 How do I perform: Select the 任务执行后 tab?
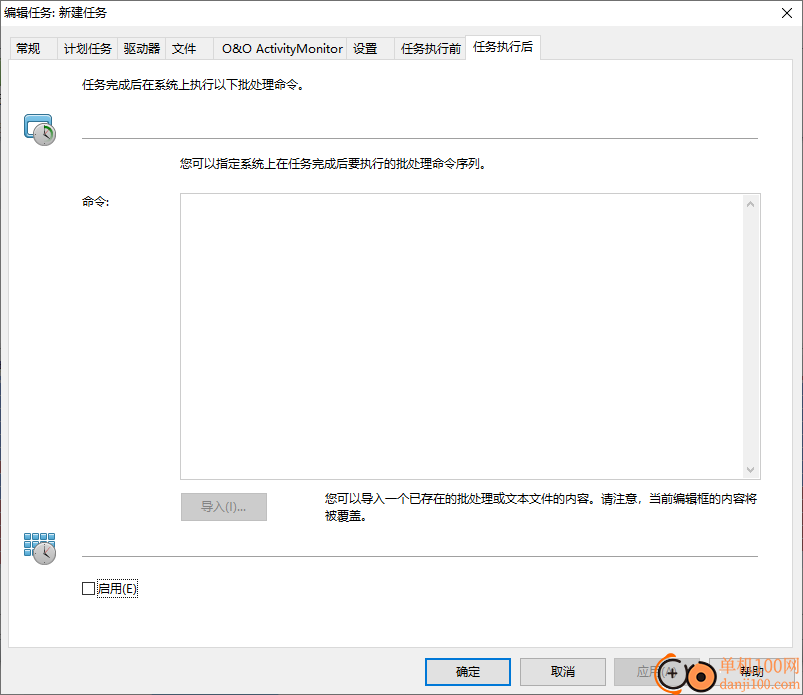[x=503, y=47]
